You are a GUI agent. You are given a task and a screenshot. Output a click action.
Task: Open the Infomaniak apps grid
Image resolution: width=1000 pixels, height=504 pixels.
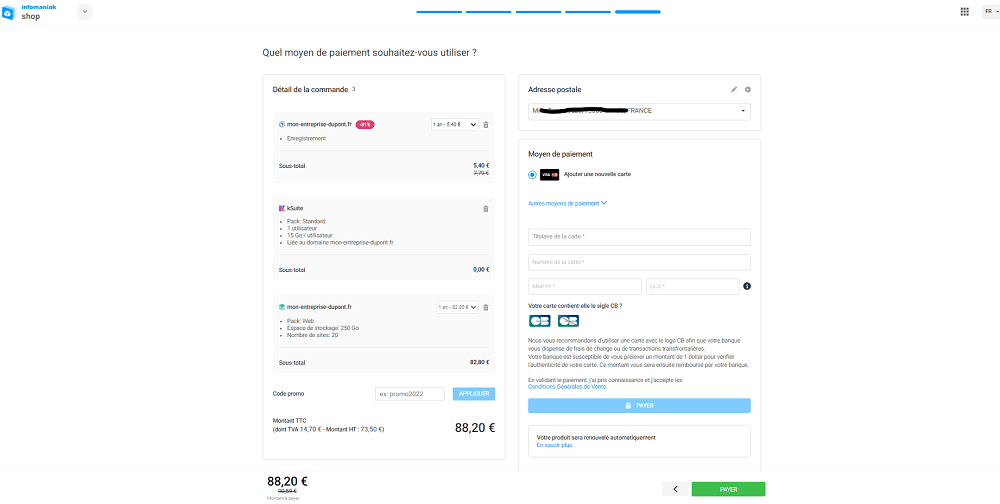[964, 12]
